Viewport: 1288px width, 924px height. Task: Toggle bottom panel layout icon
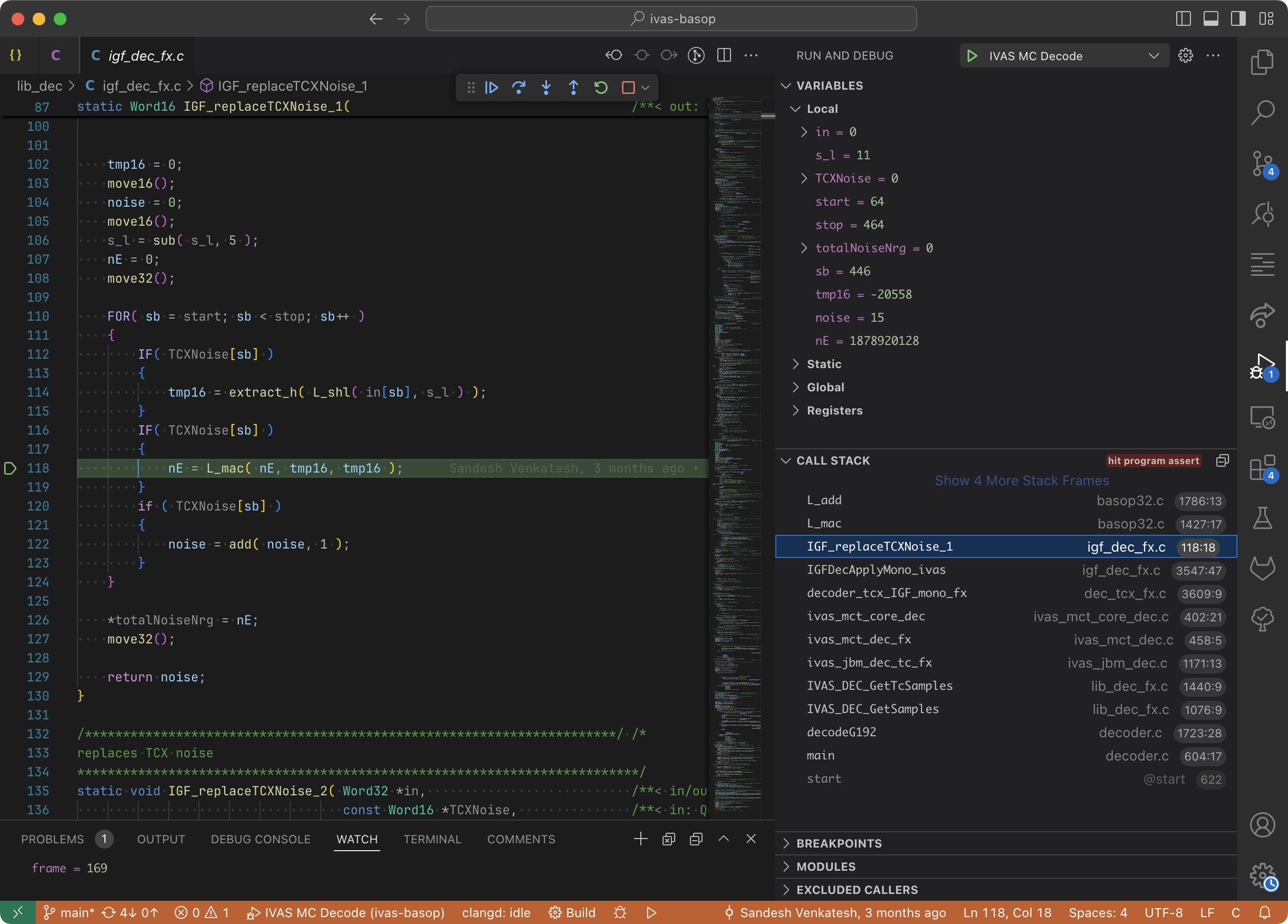click(x=1210, y=19)
